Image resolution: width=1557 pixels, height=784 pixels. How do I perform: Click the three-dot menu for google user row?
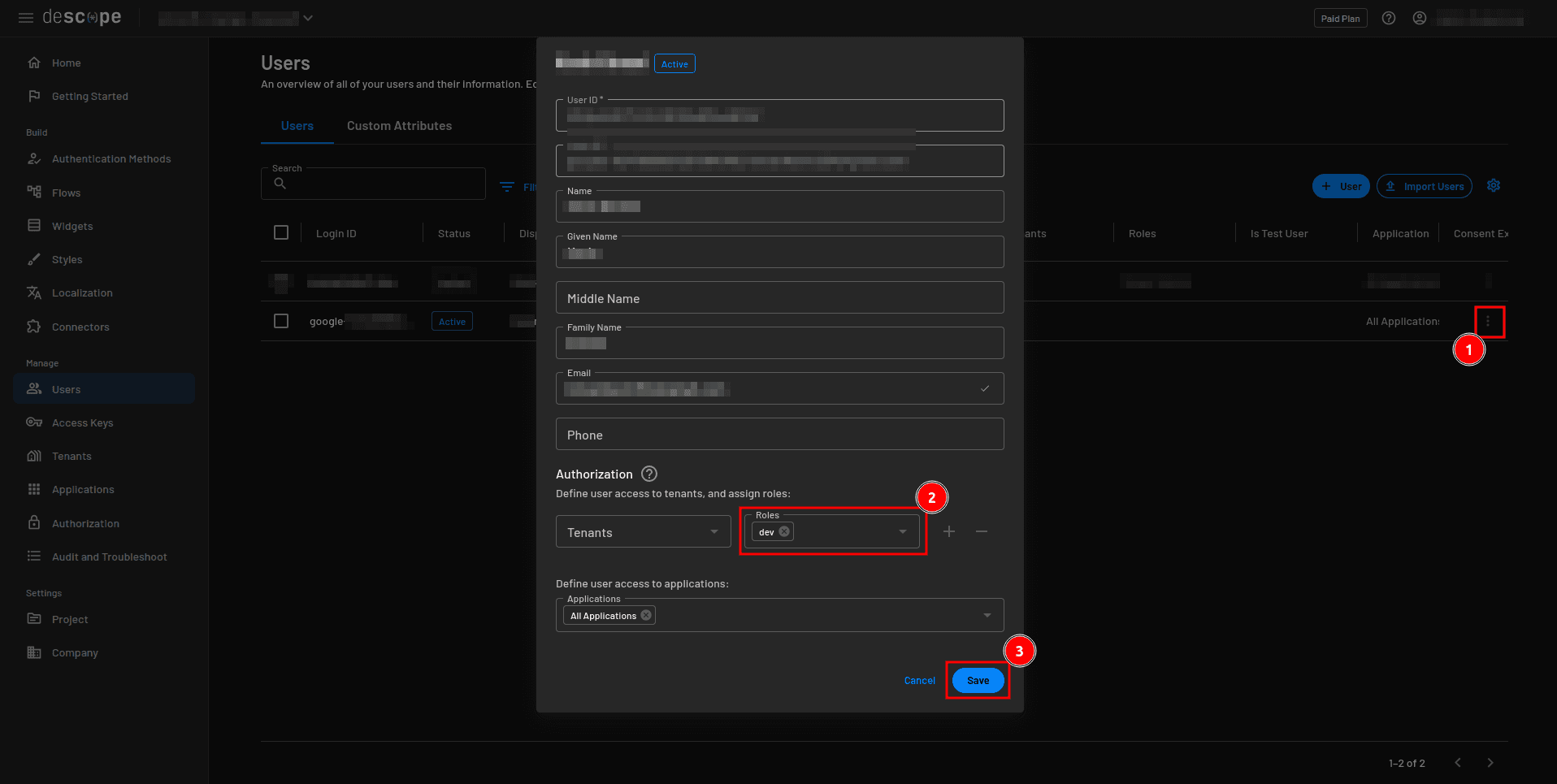(1488, 322)
